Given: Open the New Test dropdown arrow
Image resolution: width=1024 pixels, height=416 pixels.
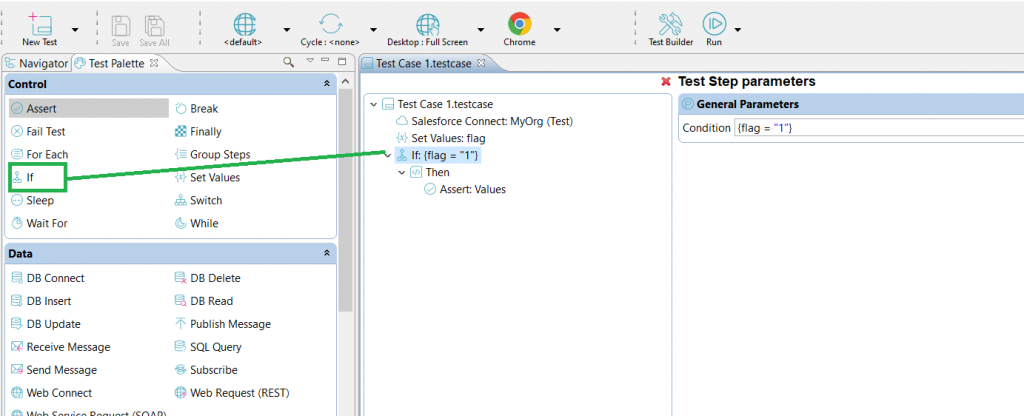Looking at the screenshot, I should [x=75, y=29].
